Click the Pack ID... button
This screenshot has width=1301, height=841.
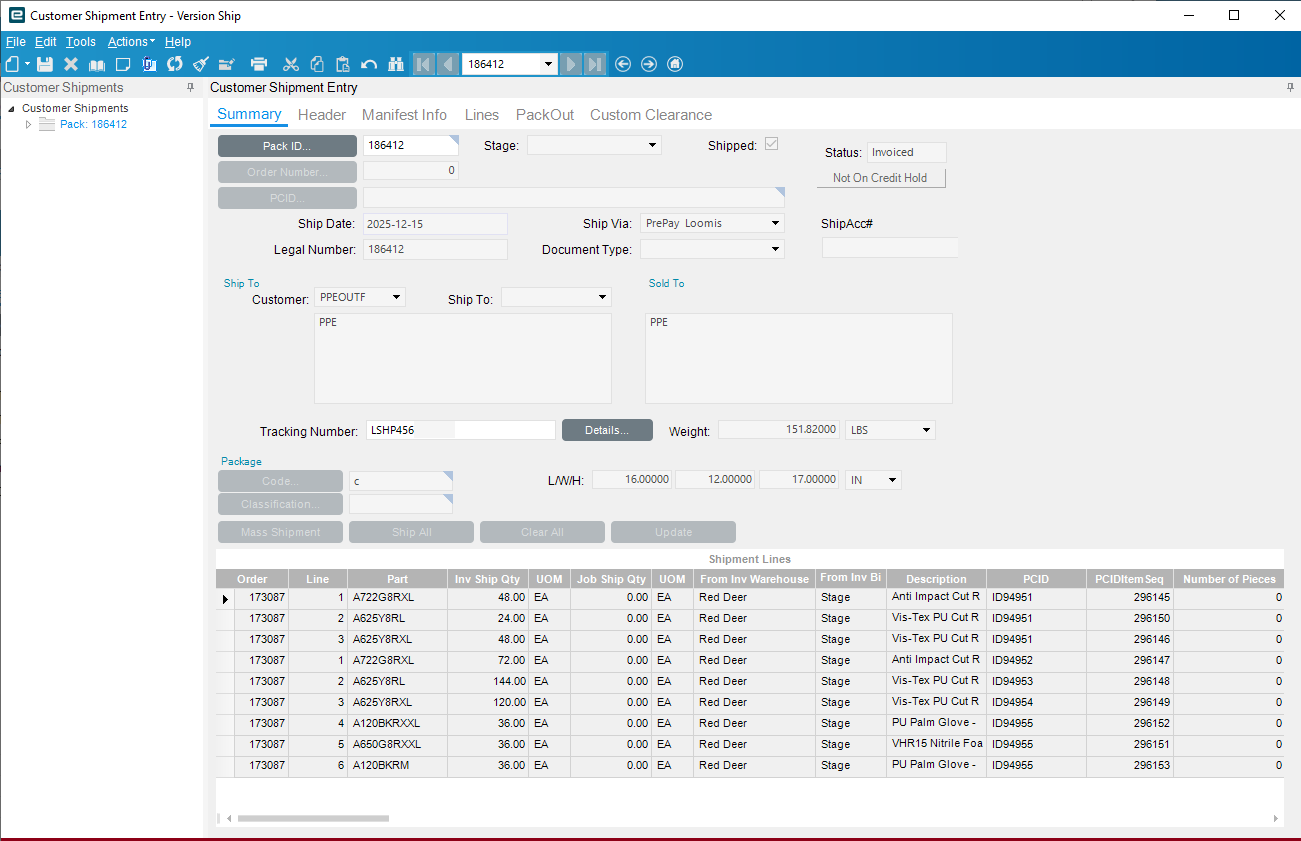point(287,146)
